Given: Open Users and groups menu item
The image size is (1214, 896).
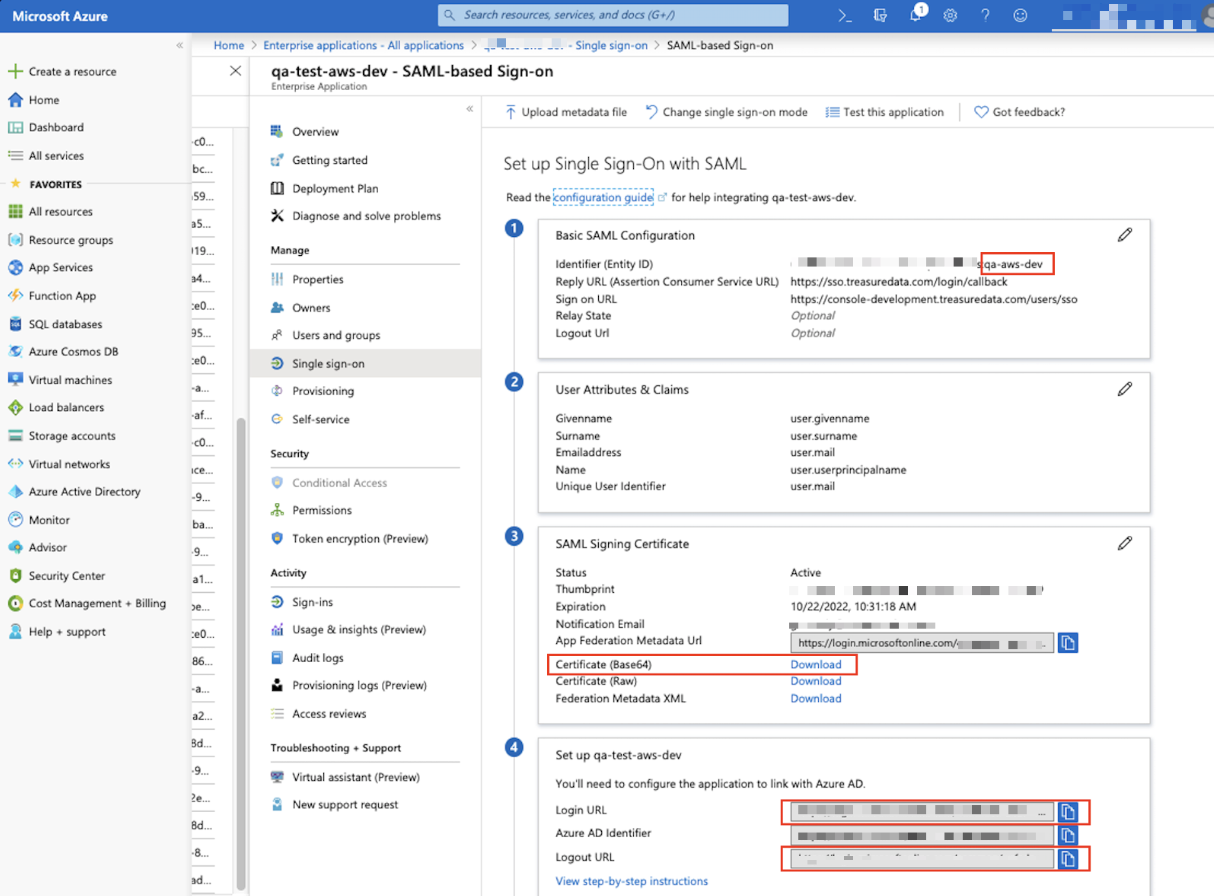Looking at the screenshot, I should click(336, 336).
